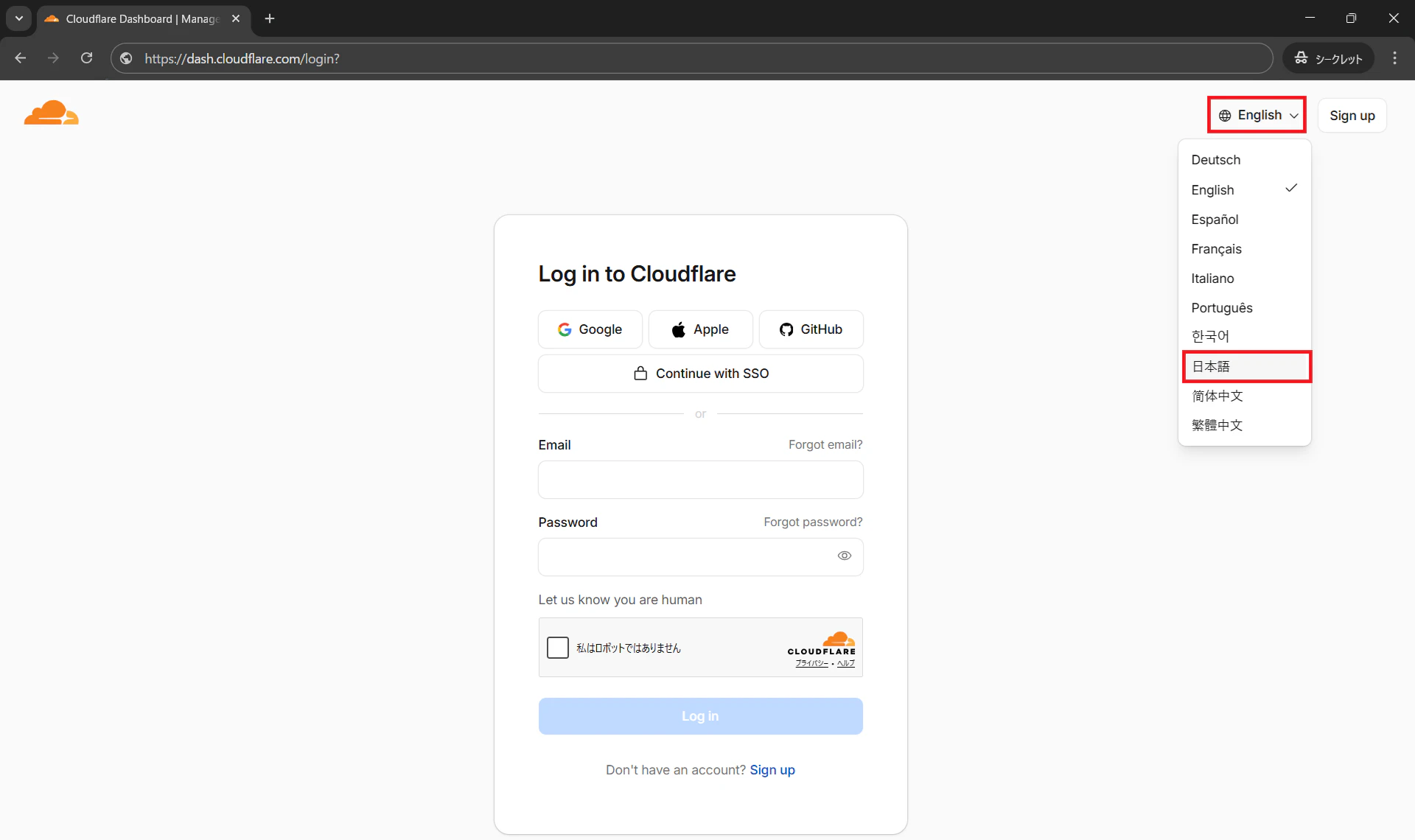
Task: Click the blue Log in button
Action: coord(700,716)
